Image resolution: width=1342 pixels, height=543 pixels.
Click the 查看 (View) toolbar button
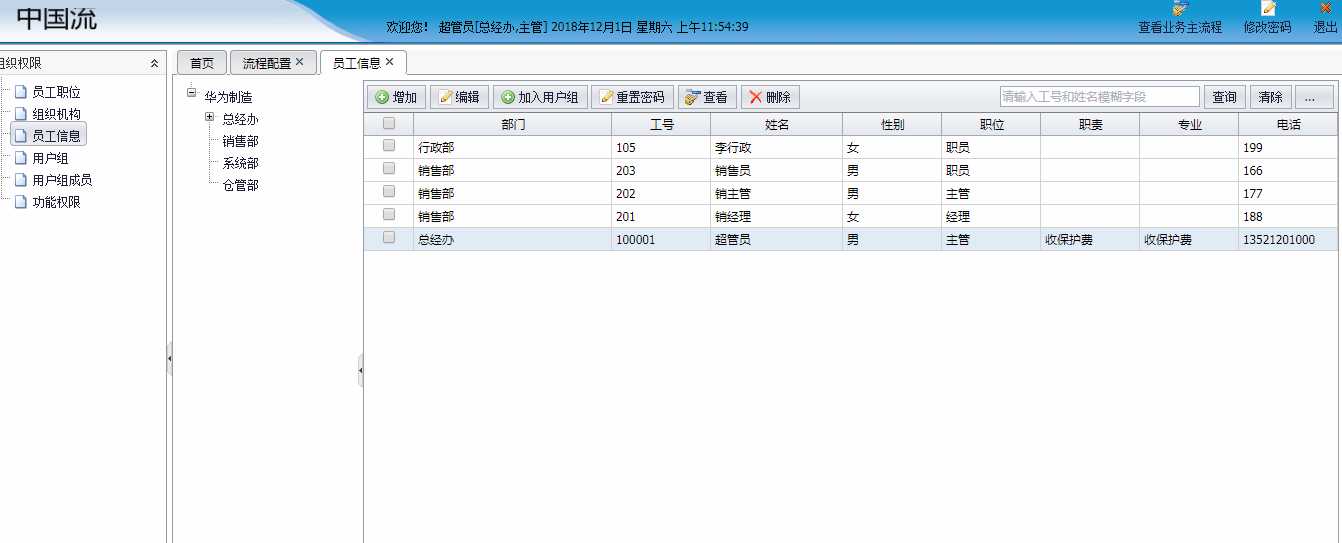click(x=707, y=97)
